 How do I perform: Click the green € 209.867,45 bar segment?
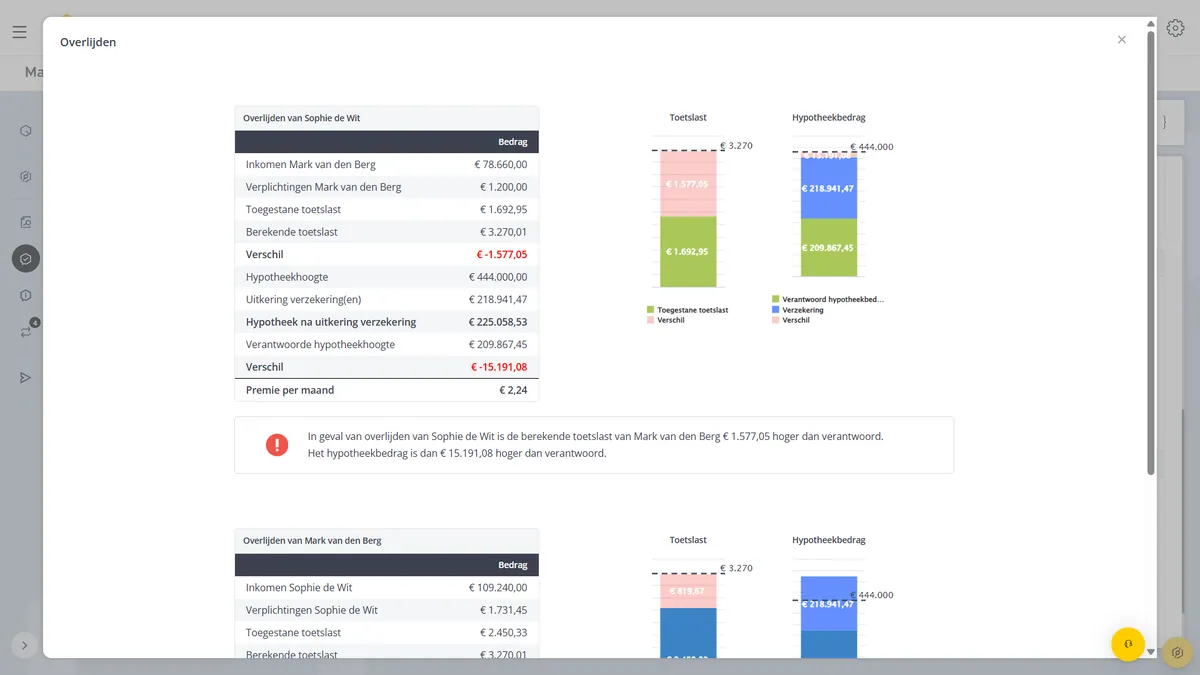point(829,248)
